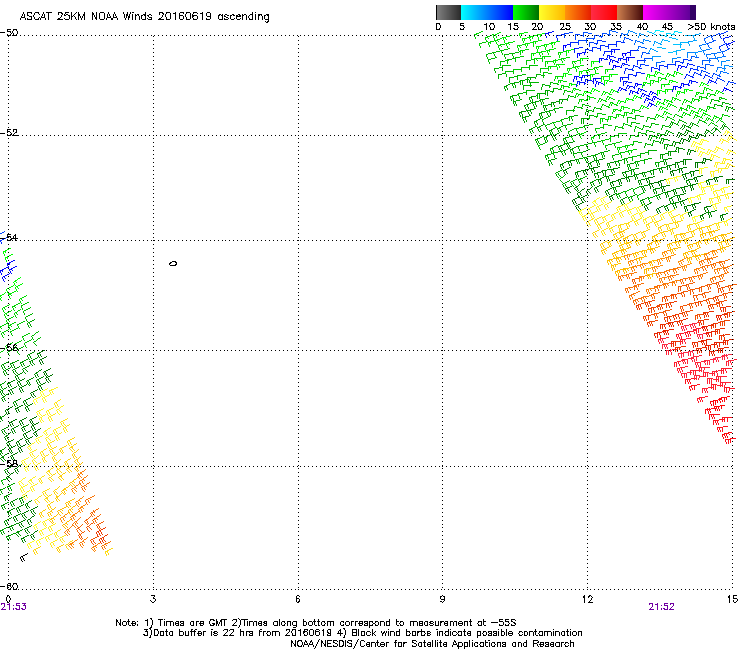Click the '25' legend scale label
Viewport: 740px width, 650px height.
565,27
